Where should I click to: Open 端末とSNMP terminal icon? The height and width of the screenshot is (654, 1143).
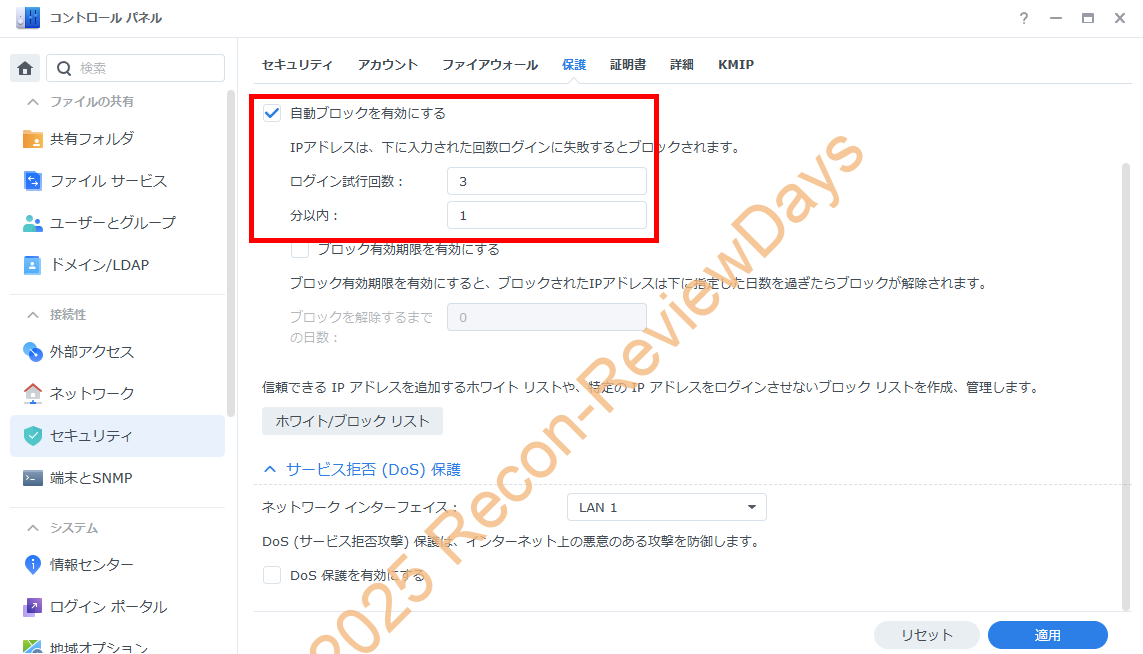click(33, 478)
